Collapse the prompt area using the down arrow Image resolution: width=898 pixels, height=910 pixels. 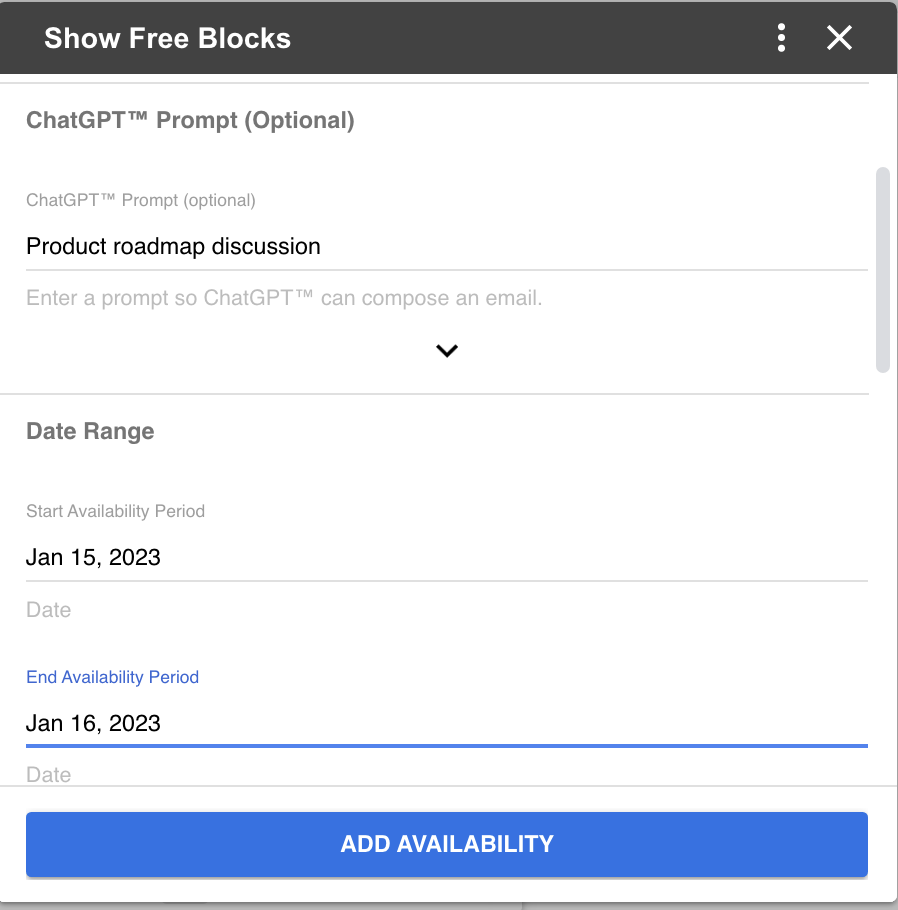[x=447, y=351]
